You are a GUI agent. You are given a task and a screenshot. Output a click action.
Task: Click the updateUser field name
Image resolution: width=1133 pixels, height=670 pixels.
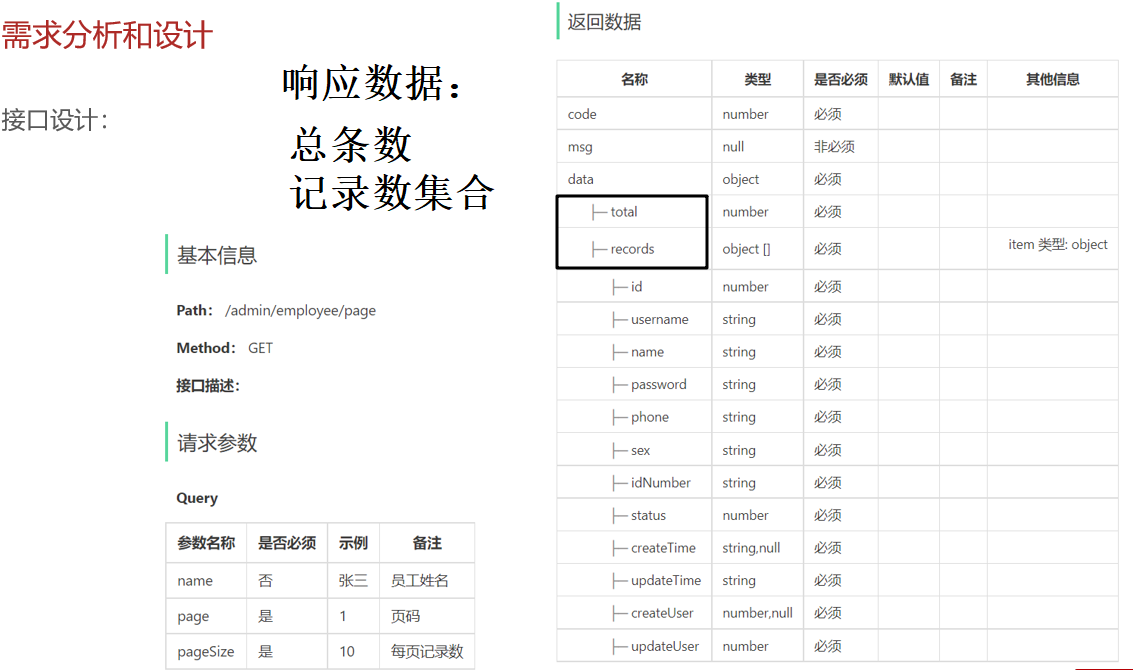point(665,646)
